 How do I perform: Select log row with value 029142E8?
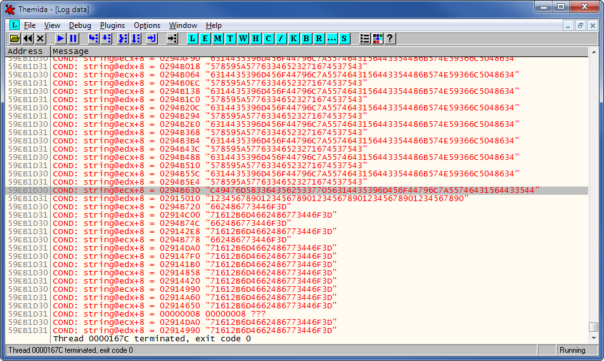pyautogui.click(x=297, y=232)
